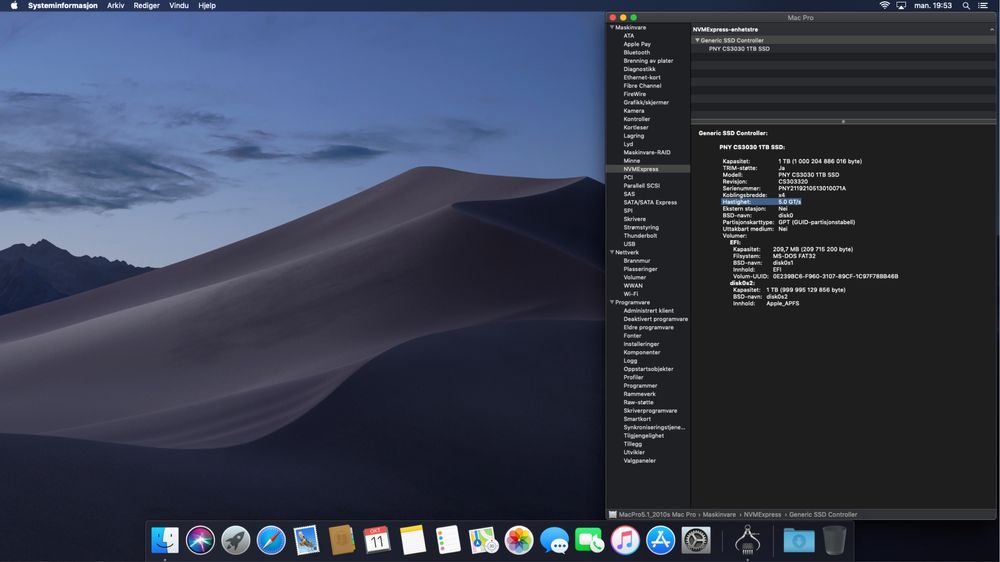Open Contacts book icon in Dock
Screen dimensions: 1000x562
coord(342,540)
